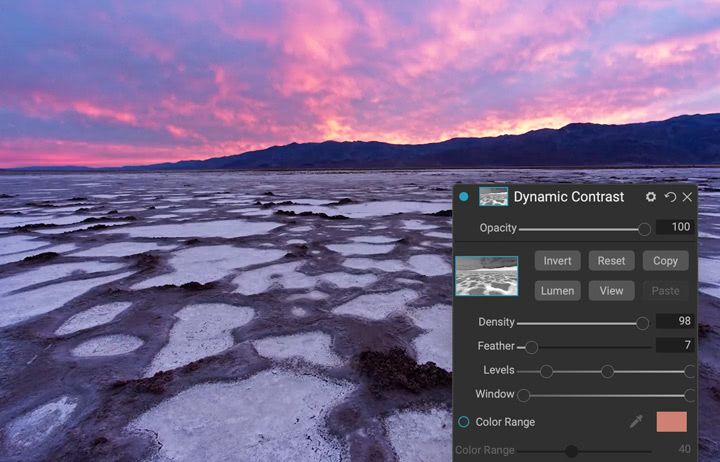Click the Lumen mask button
720x462 pixels.
pos(557,291)
